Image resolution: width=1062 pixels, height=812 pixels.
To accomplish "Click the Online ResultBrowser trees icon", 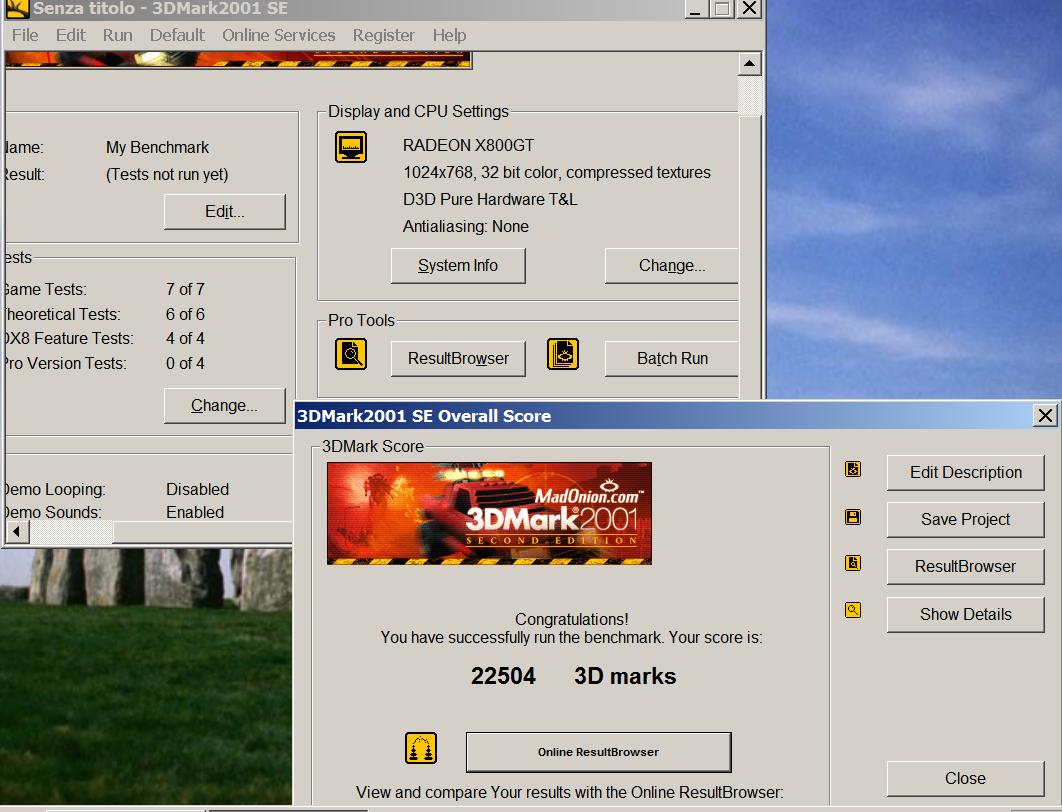I will [x=421, y=748].
